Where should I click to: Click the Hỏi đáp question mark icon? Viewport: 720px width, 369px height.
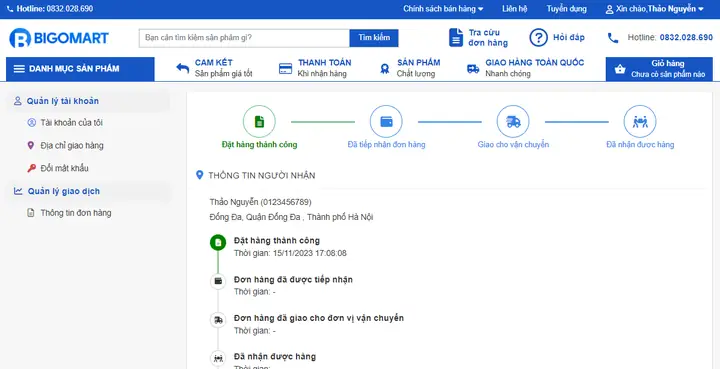[x=539, y=38]
